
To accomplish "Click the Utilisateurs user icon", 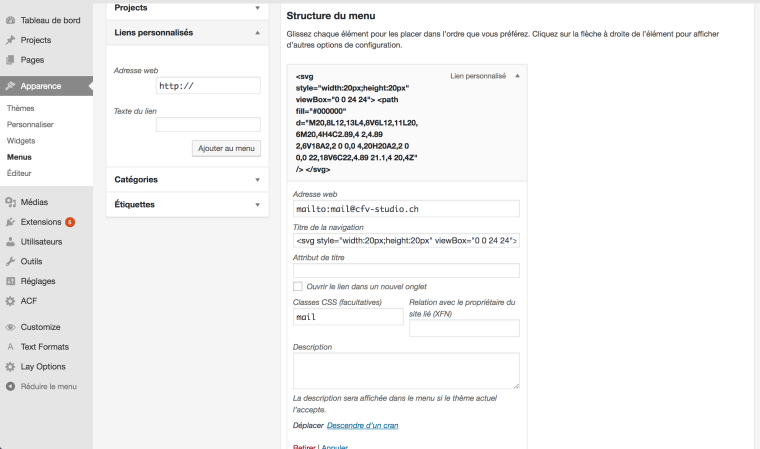I will pos(10,242).
